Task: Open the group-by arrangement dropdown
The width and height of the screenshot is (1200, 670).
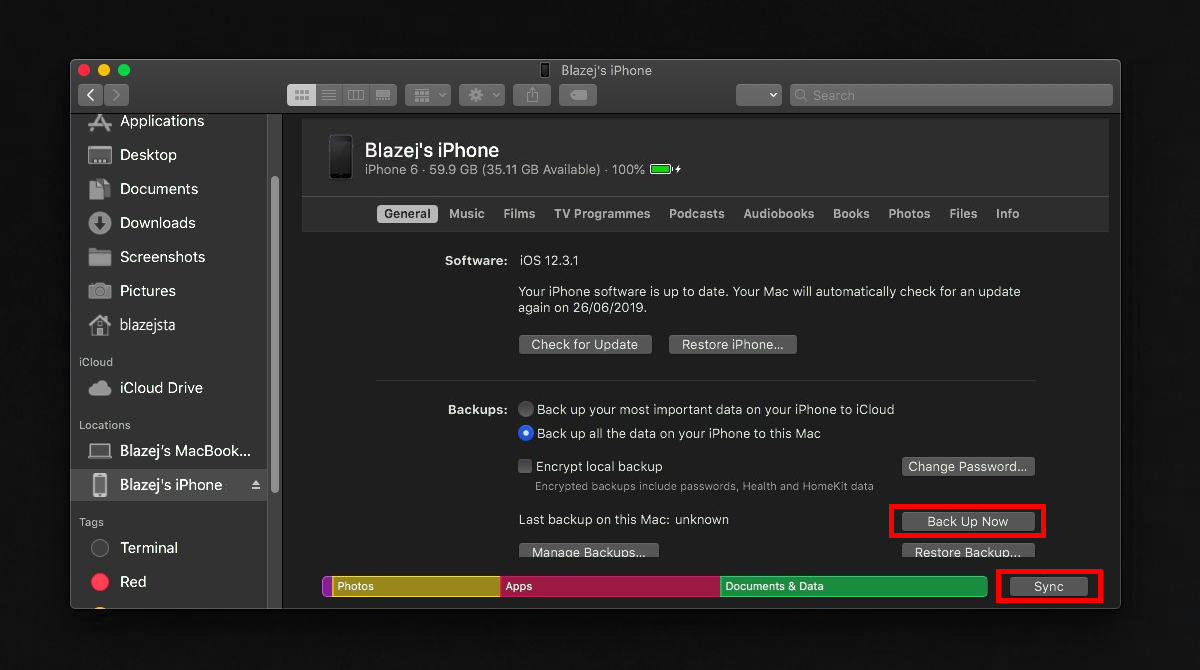Action: pyautogui.click(x=428, y=95)
